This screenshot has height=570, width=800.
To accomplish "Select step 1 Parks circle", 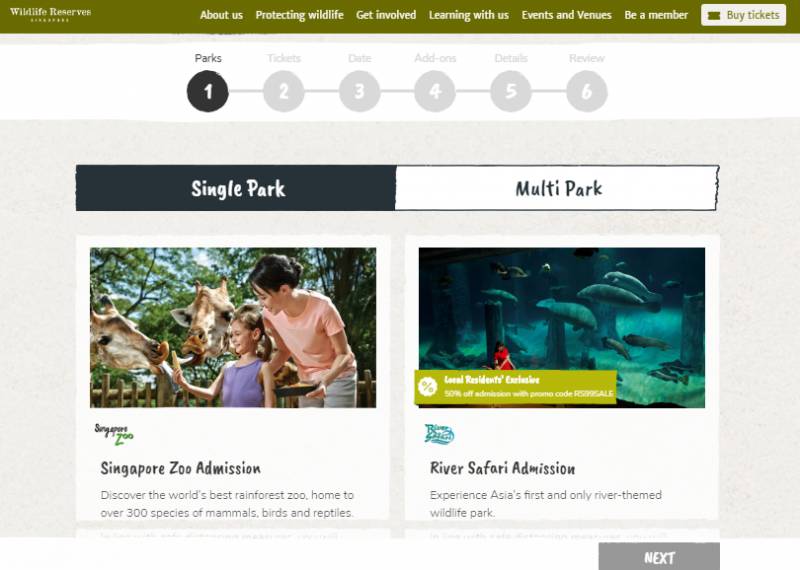I will [x=208, y=91].
